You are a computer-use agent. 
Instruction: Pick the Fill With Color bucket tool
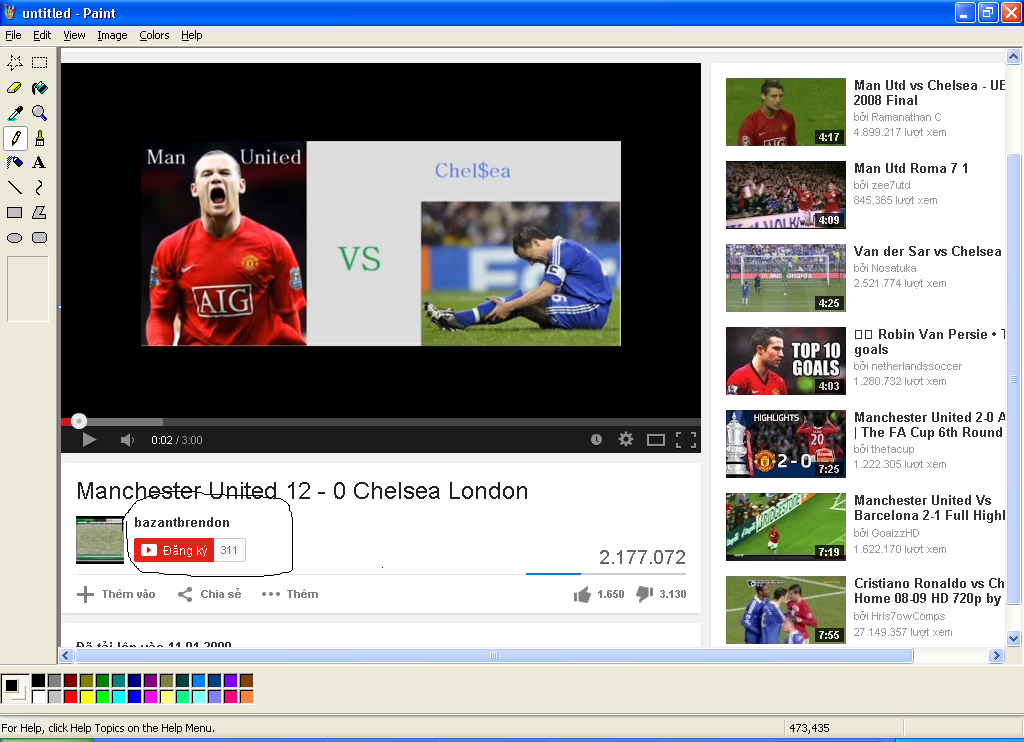click(x=39, y=88)
